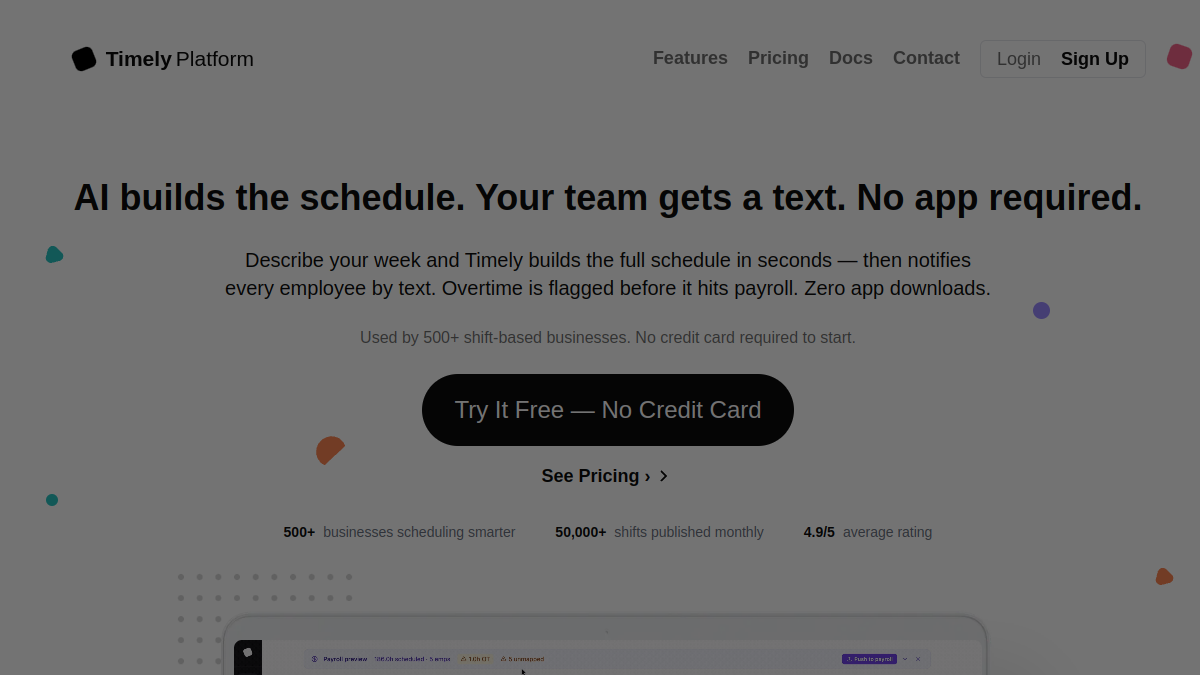Click the Sign Up button
1200x675 pixels.
(x=1095, y=59)
